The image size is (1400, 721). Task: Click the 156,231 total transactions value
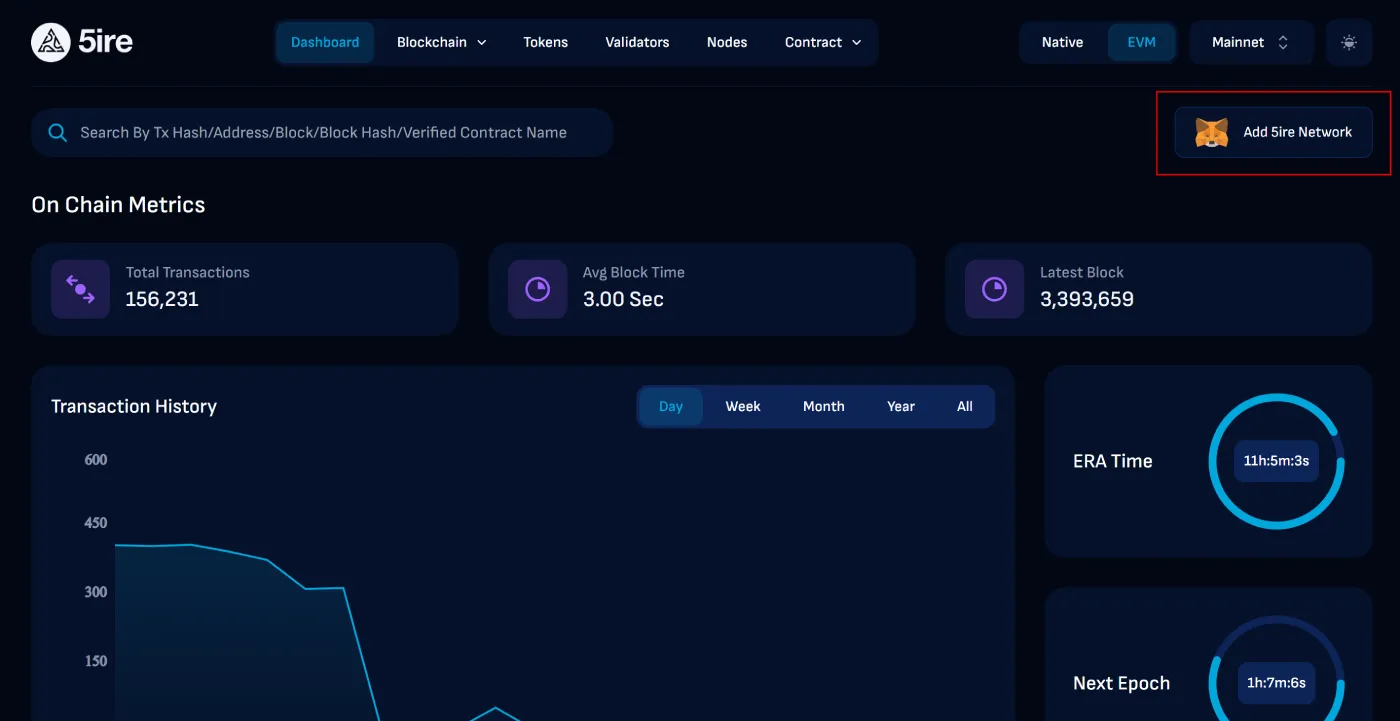(162, 299)
